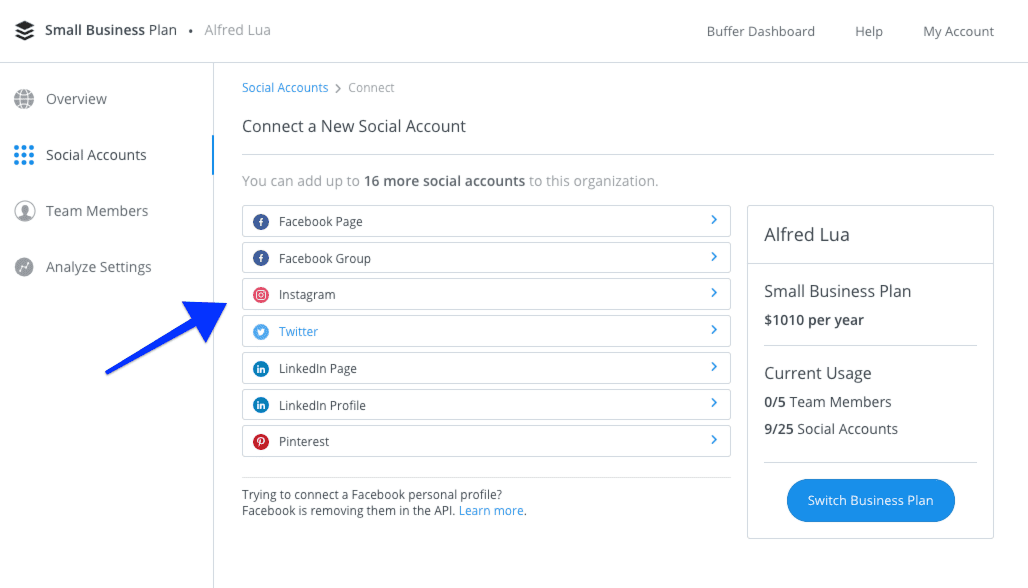
Task: Click the Analyze Settings chart icon
Action: click(24, 267)
